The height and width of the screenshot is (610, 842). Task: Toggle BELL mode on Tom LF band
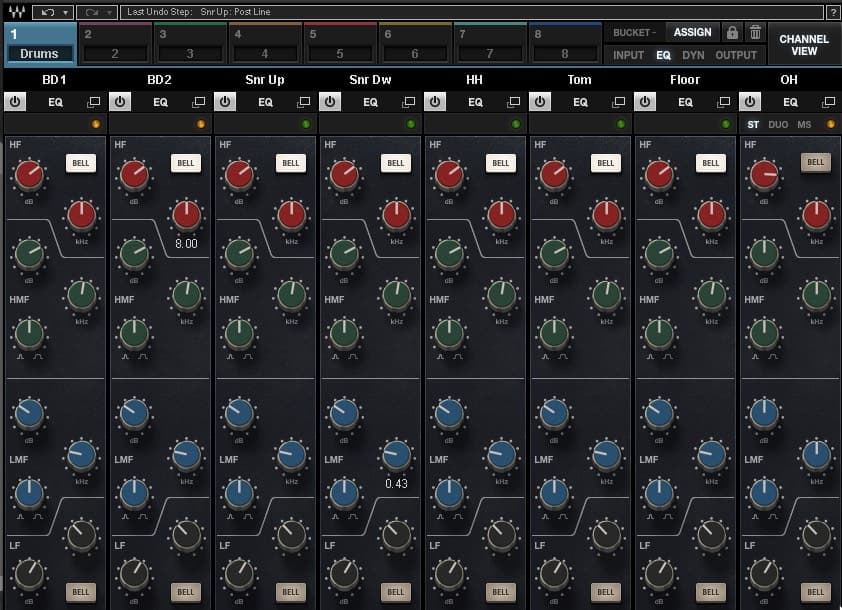(605, 592)
